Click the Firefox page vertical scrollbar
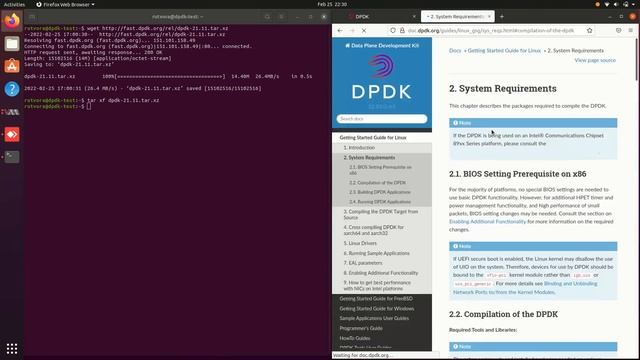The width and height of the screenshot is (640, 360). pyautogui.click(x=637, y=60)
